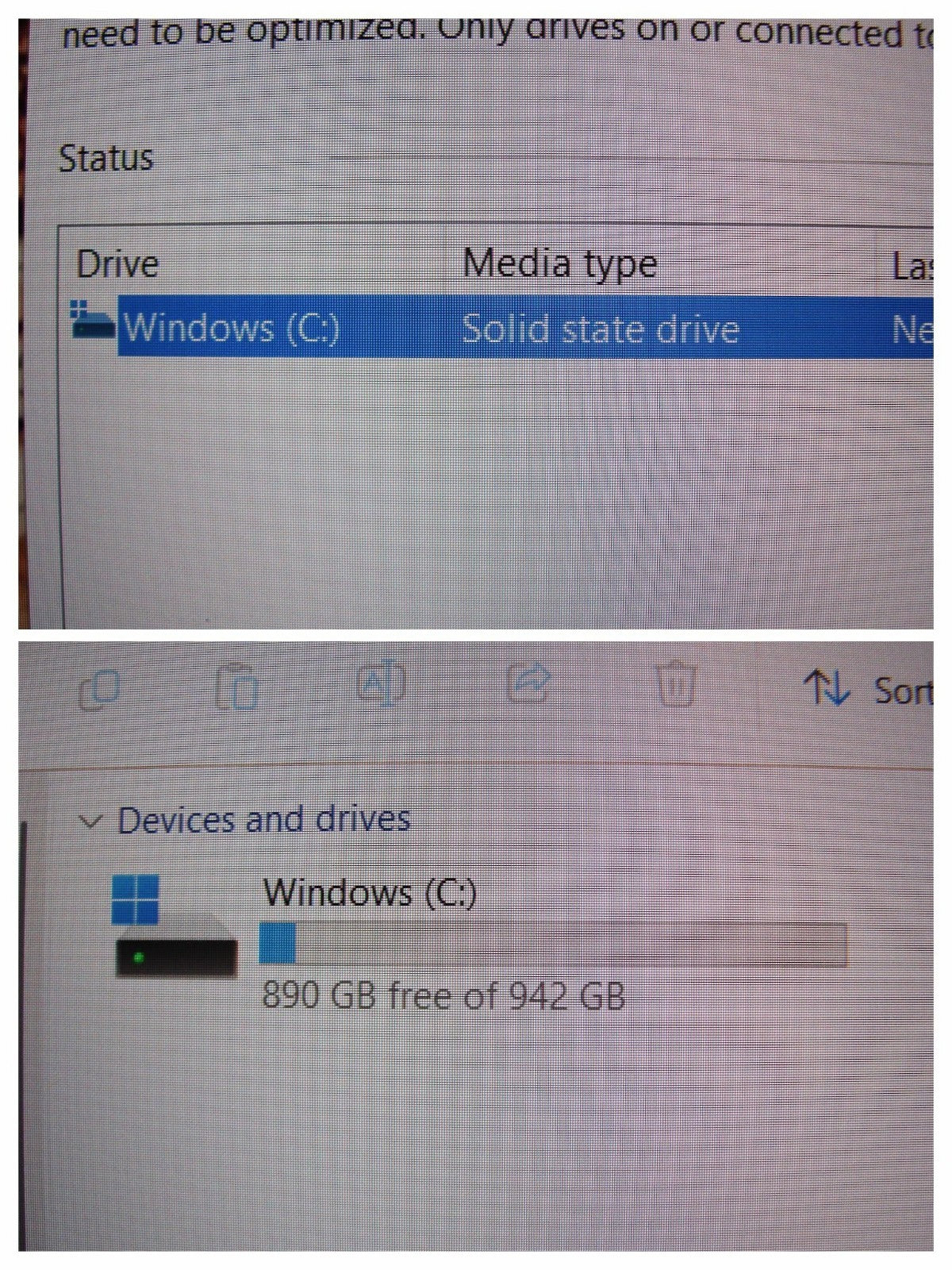
Task: Click the Windows (C:) label in Explorer
Action: coord(370,893)
